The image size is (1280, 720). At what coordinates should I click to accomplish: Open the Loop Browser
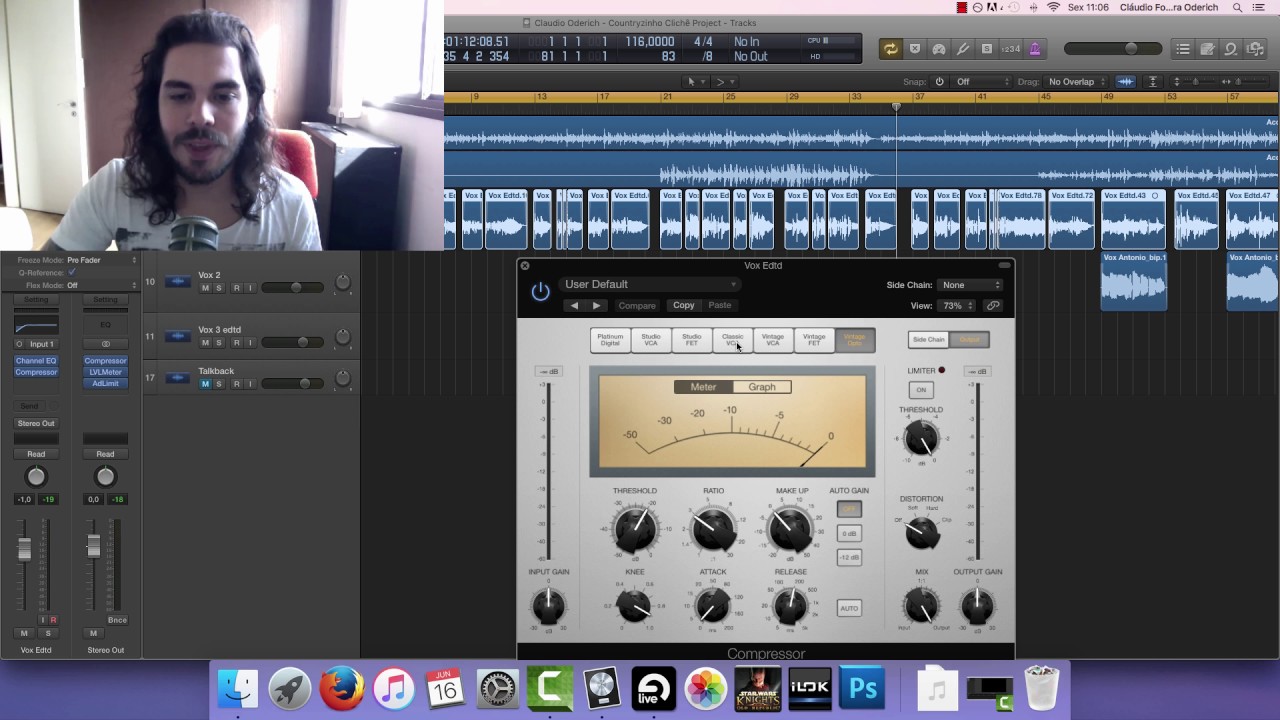[1231, 49]
